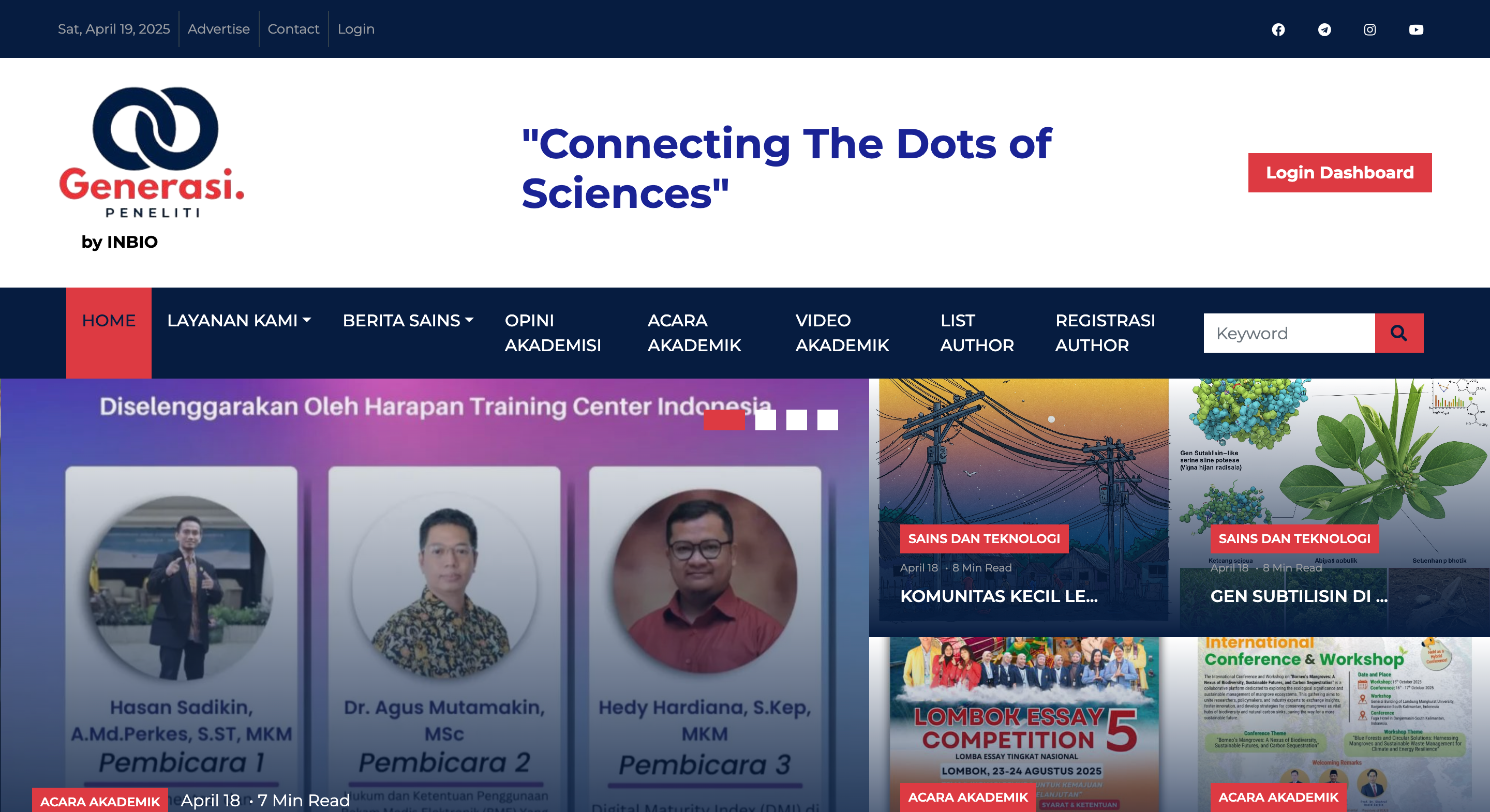Click SAINS DAN TEKNOLOGI tag on Komunitas article
Screen dimensions: 1490x812
pyautogui.click(x=984, y=539)
